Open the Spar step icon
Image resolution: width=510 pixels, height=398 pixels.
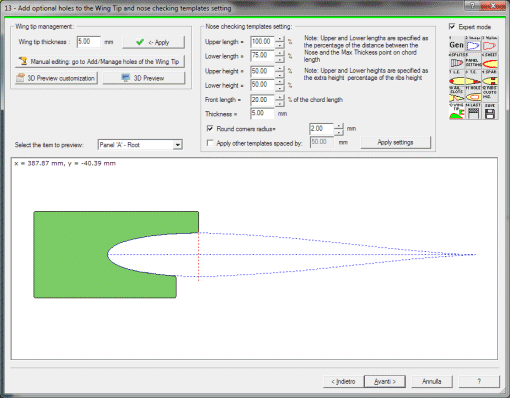click(490, 78)
